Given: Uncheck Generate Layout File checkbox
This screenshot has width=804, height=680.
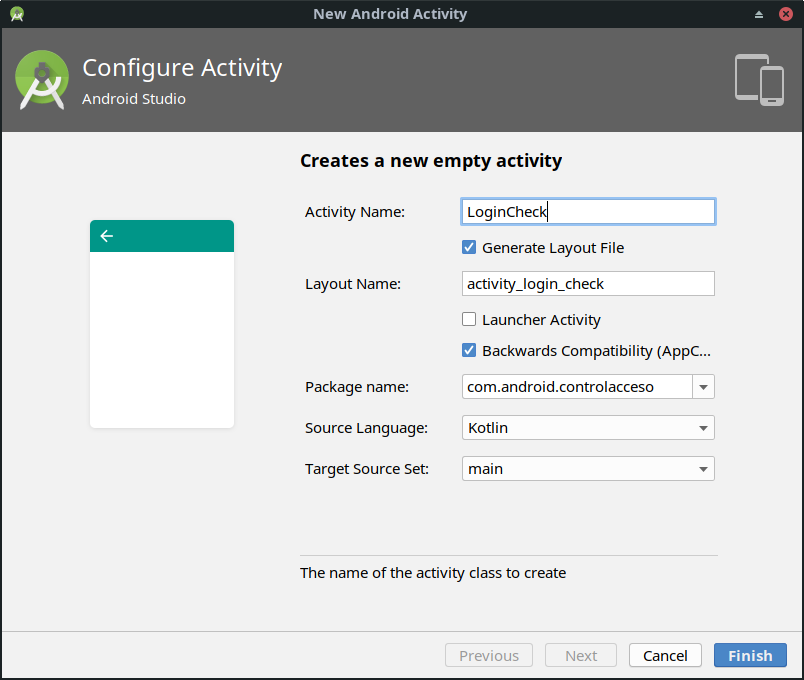Looking at the screenshot, I should [x=469, y=248].
